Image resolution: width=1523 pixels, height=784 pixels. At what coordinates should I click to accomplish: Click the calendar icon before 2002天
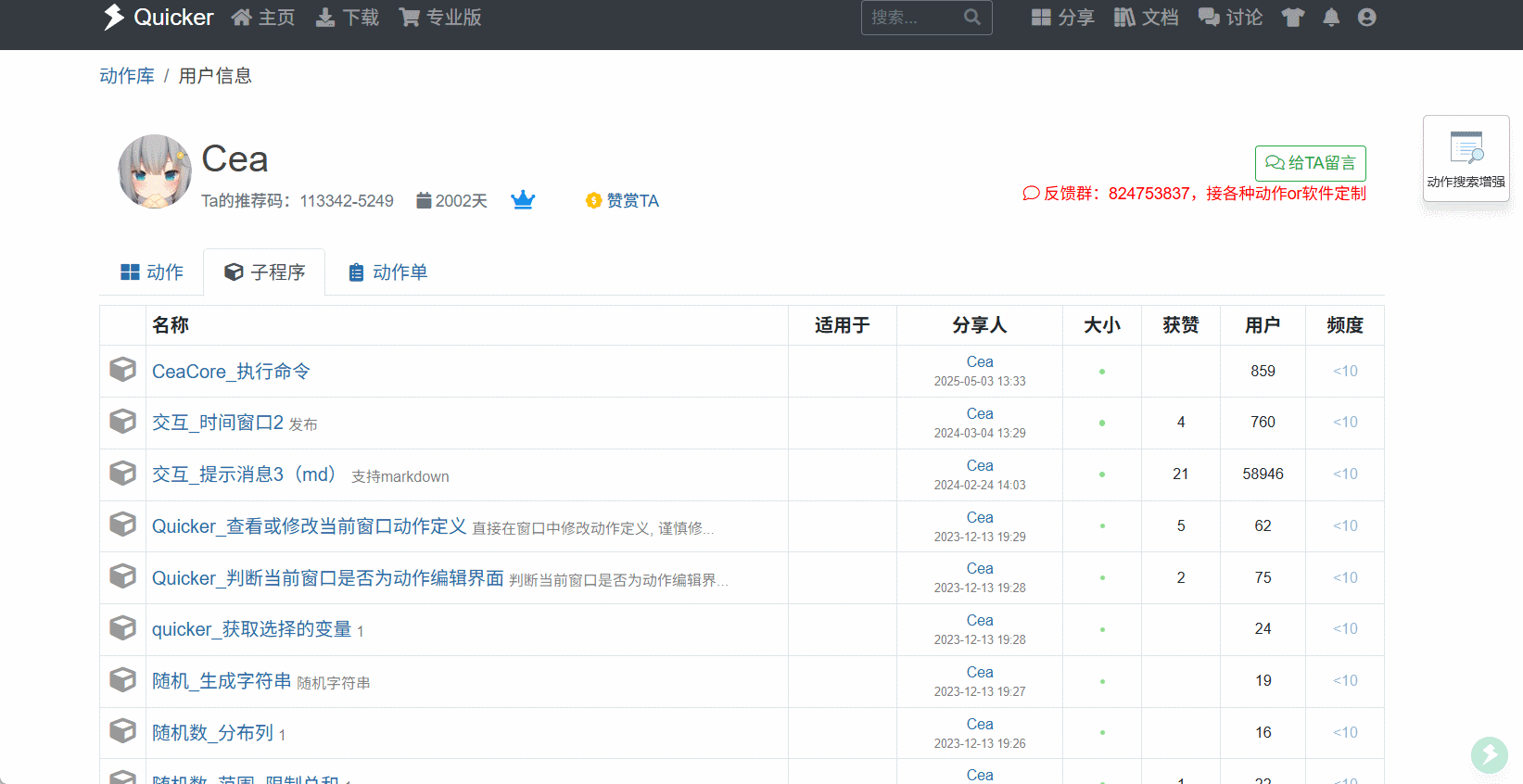(x=424, y=200)
